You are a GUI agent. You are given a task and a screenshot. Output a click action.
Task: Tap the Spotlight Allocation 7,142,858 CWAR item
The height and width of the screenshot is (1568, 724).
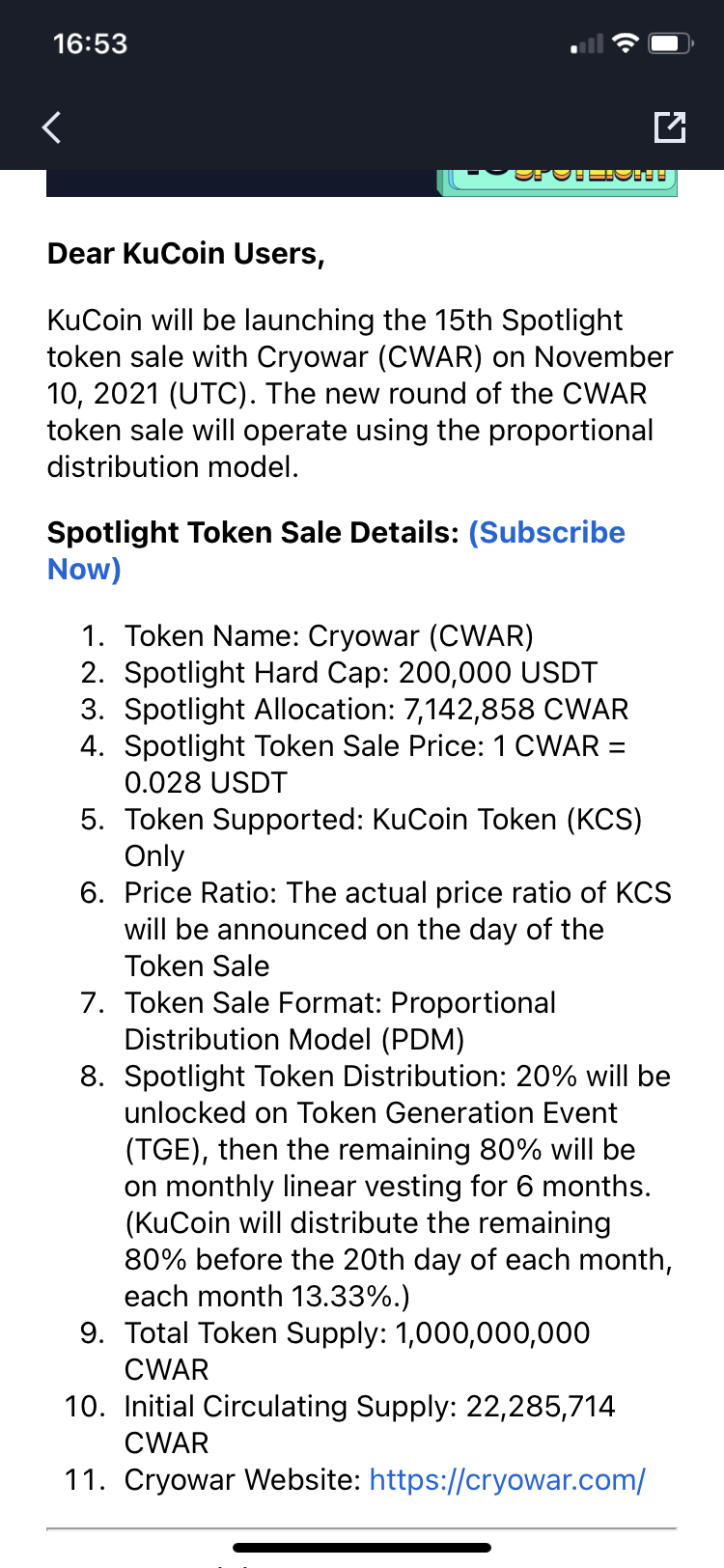click(376, 709)
